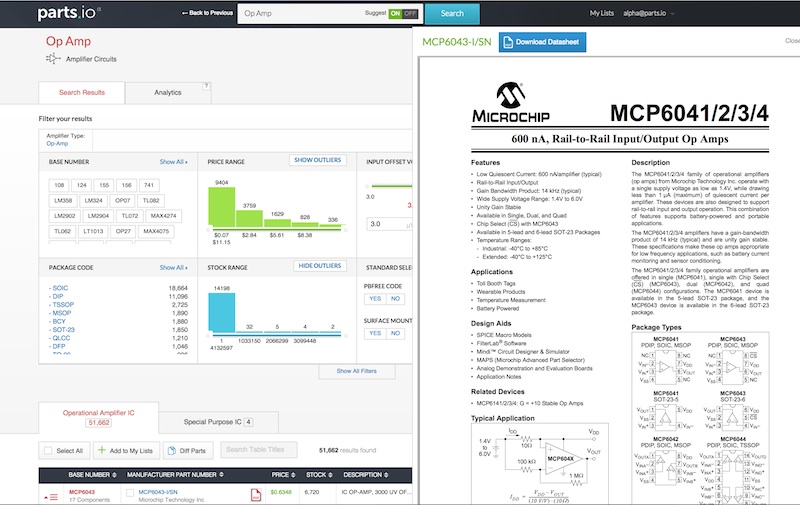
Task: Choose YES under PBFREE Code
Action: [375, 299]
